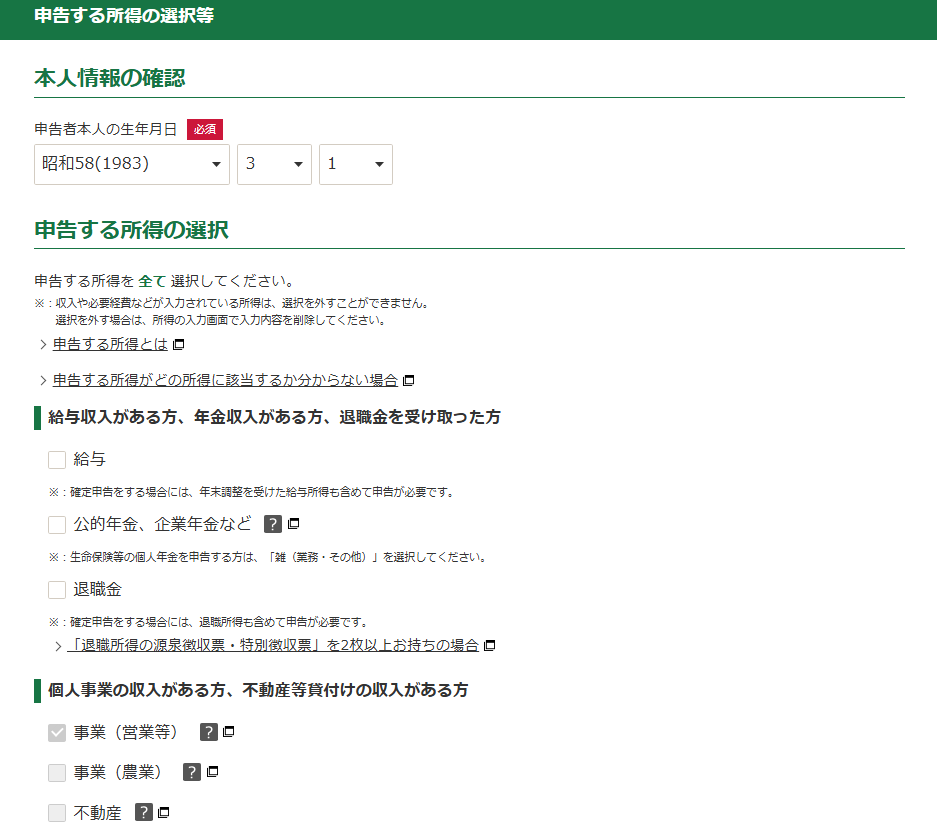Click the help icon next to 事業(営業等)

[x=209, y=732]
